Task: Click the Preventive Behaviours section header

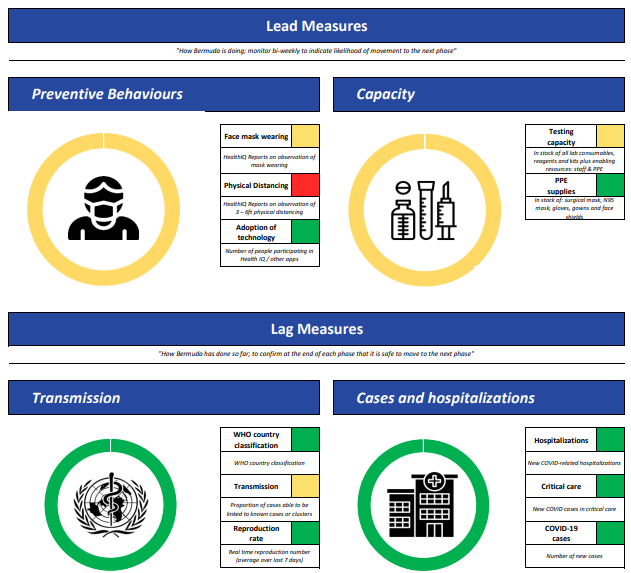Action: point(164,94)
